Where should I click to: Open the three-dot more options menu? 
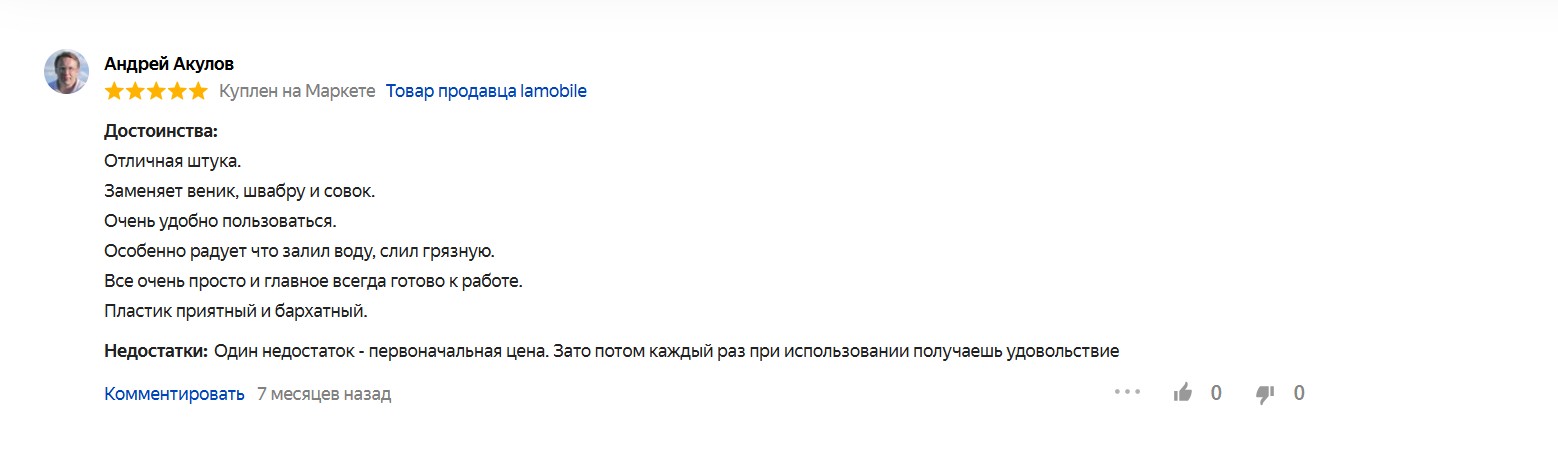point(1127,392)
